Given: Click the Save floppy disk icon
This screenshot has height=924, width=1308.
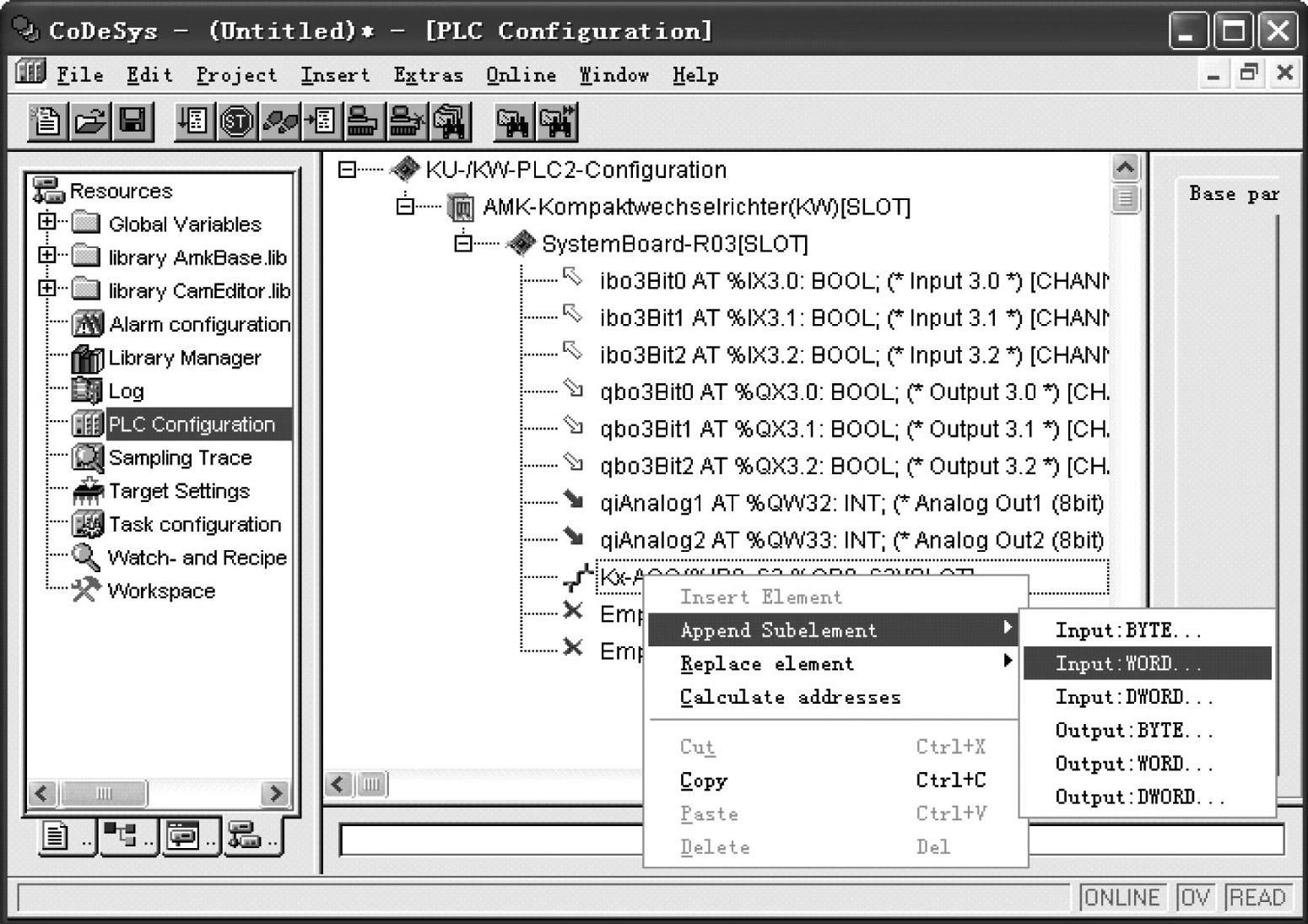Looking at the screenshot, I should point(132,122).
